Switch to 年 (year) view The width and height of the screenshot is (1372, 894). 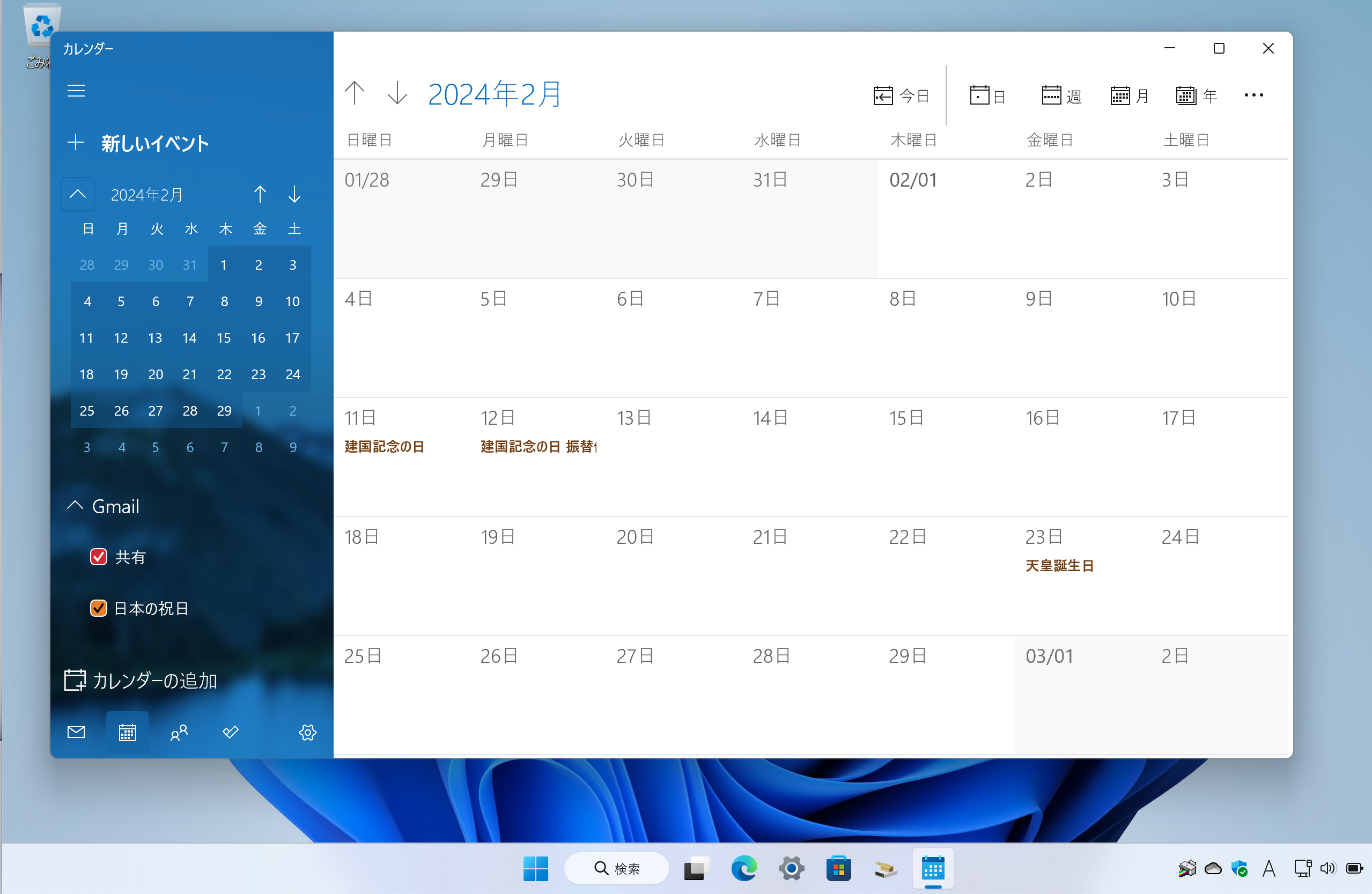click(x=1196, y=95)
